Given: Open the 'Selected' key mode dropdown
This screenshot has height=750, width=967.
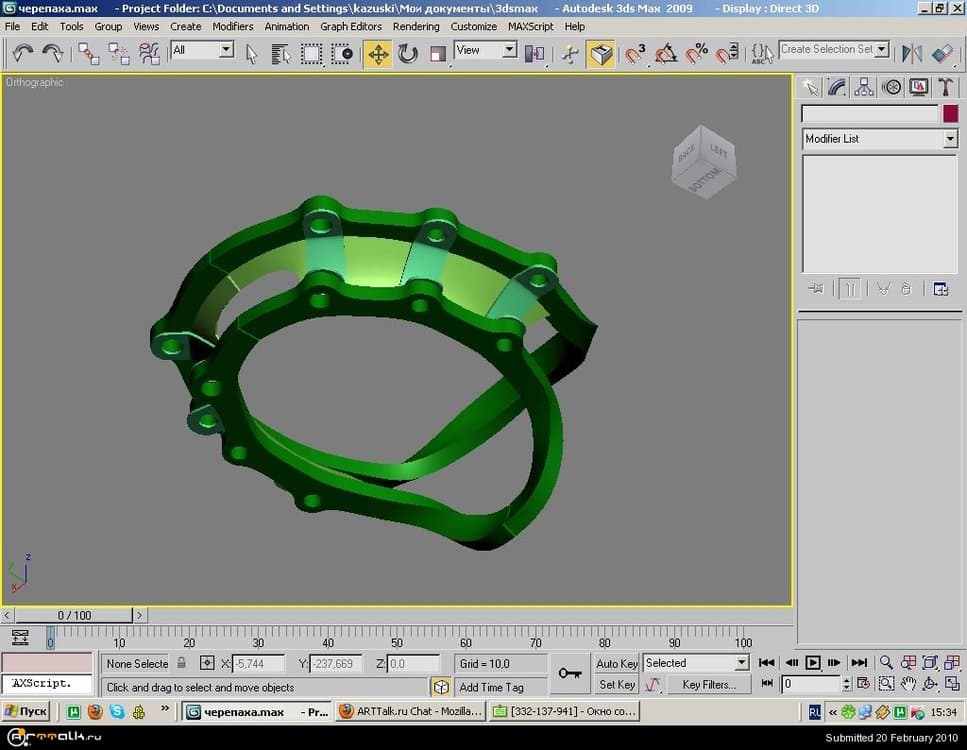Looking at the screenshot, I should [742, 663].
